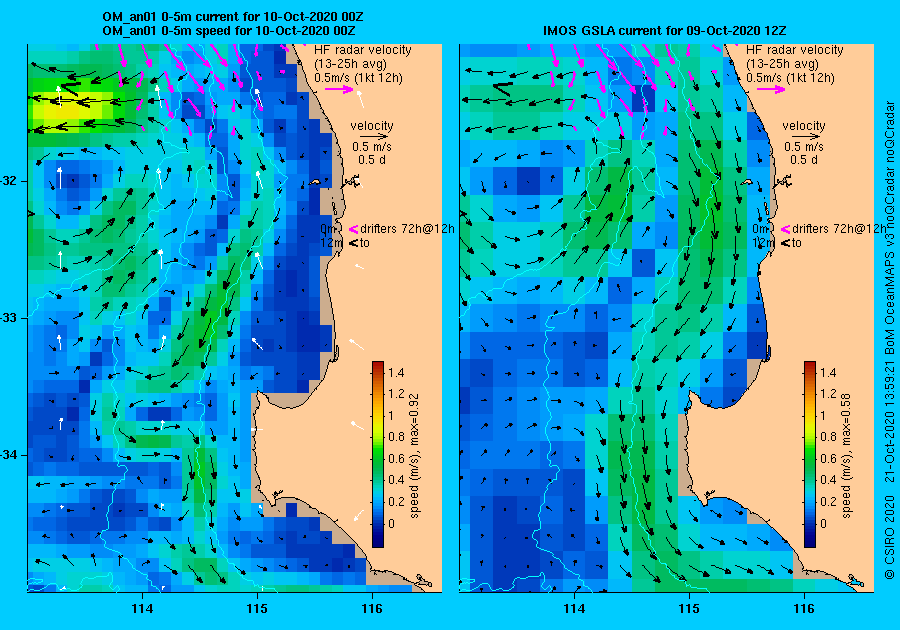The width and height of the screenshot is (900, 630).
Task: Click "0.5m/s (1kt 12h)" text on right map
Action: pyautogui.click(x=790, y=78)
